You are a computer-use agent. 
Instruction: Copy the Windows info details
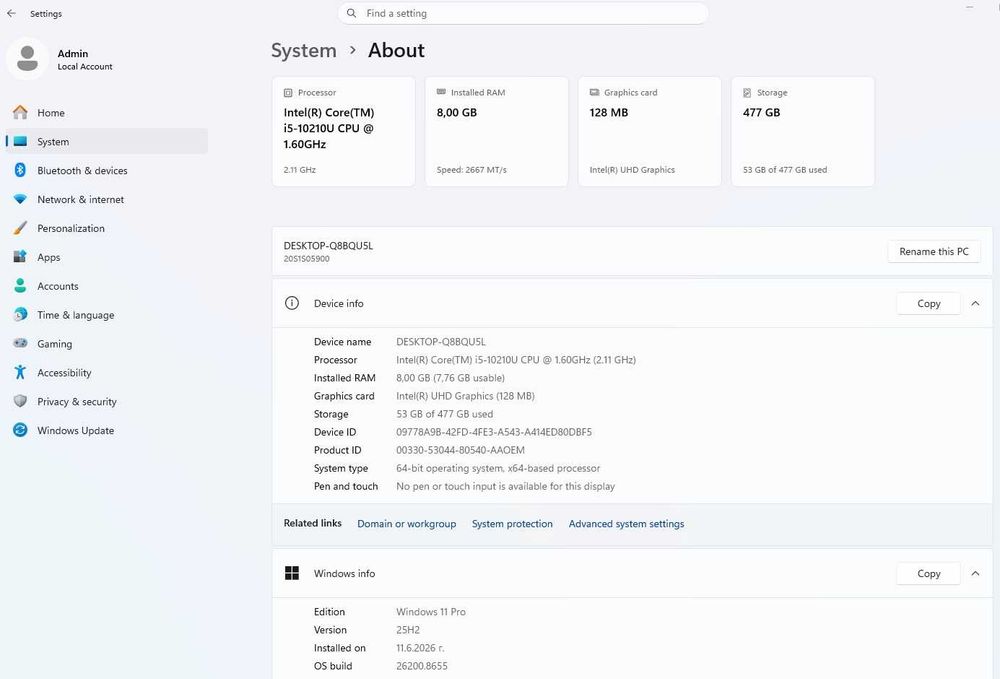[x=929, y=573]
